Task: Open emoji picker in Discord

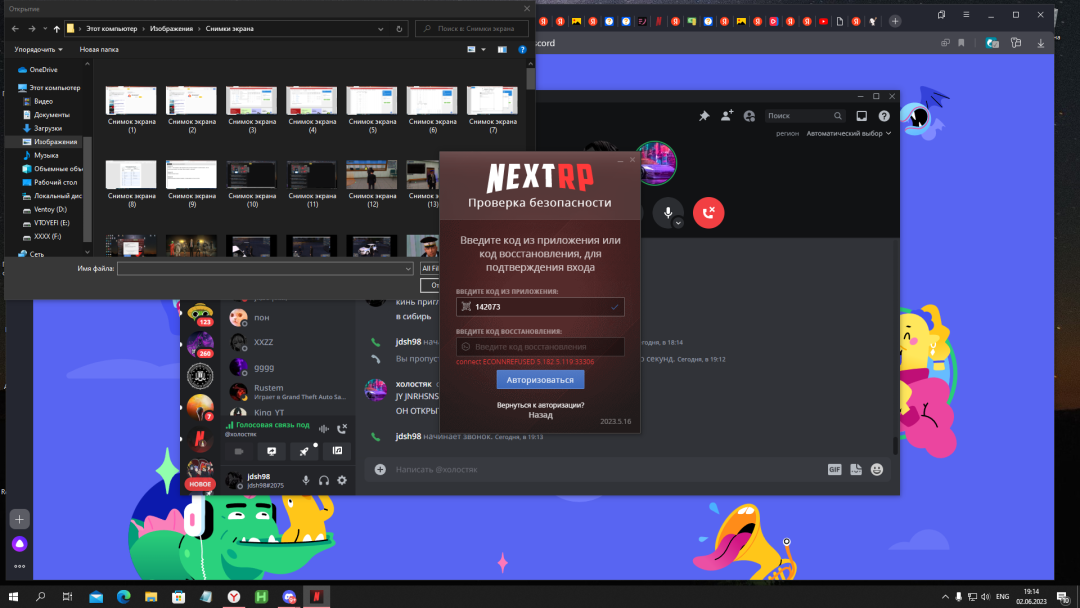Action: coord(877,470)
